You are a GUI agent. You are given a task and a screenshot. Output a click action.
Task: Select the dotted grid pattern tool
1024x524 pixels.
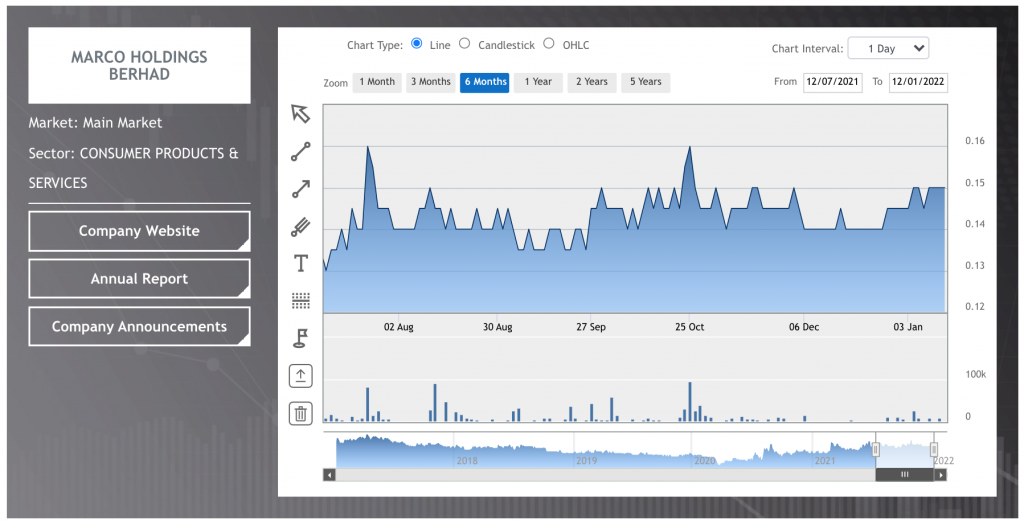[x=301, y=300]
